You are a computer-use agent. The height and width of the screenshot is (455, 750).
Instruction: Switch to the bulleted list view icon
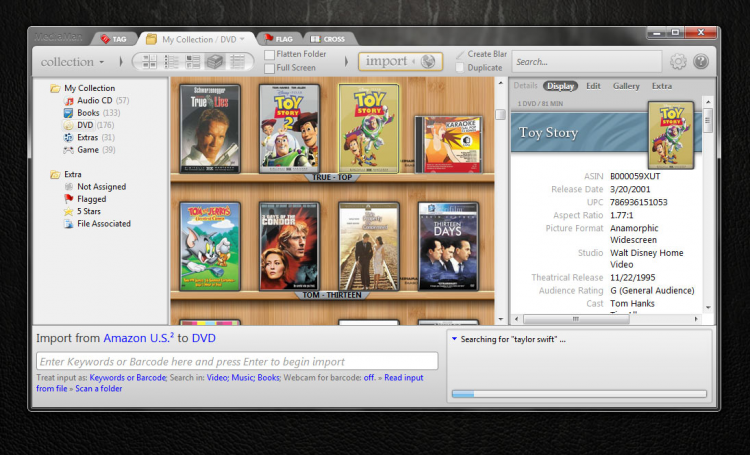pyautogui.click(x=171, y=62)
